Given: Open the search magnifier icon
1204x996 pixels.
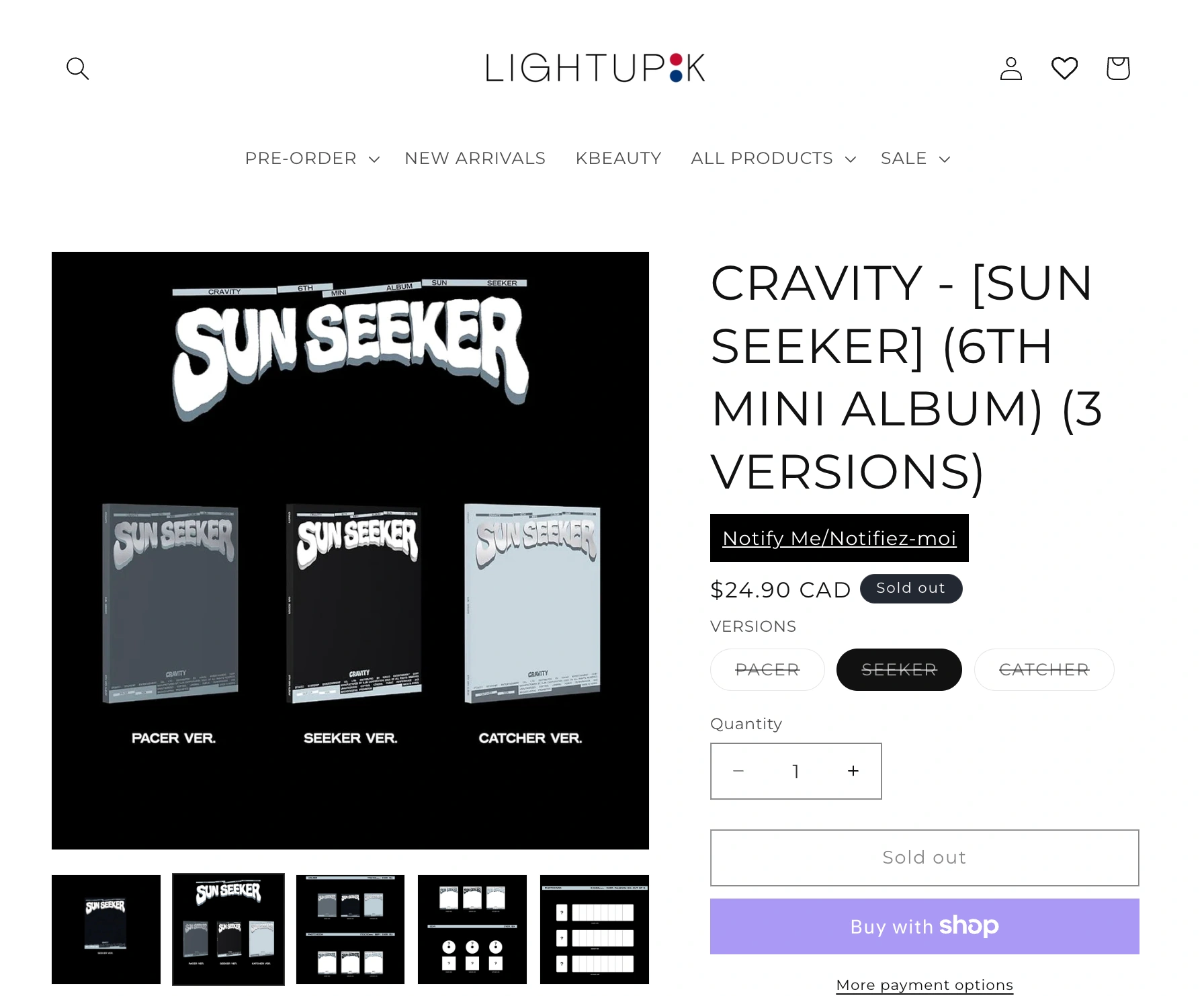Looking at the screenshot, I should pyautogui.click(x=77, y=68).
